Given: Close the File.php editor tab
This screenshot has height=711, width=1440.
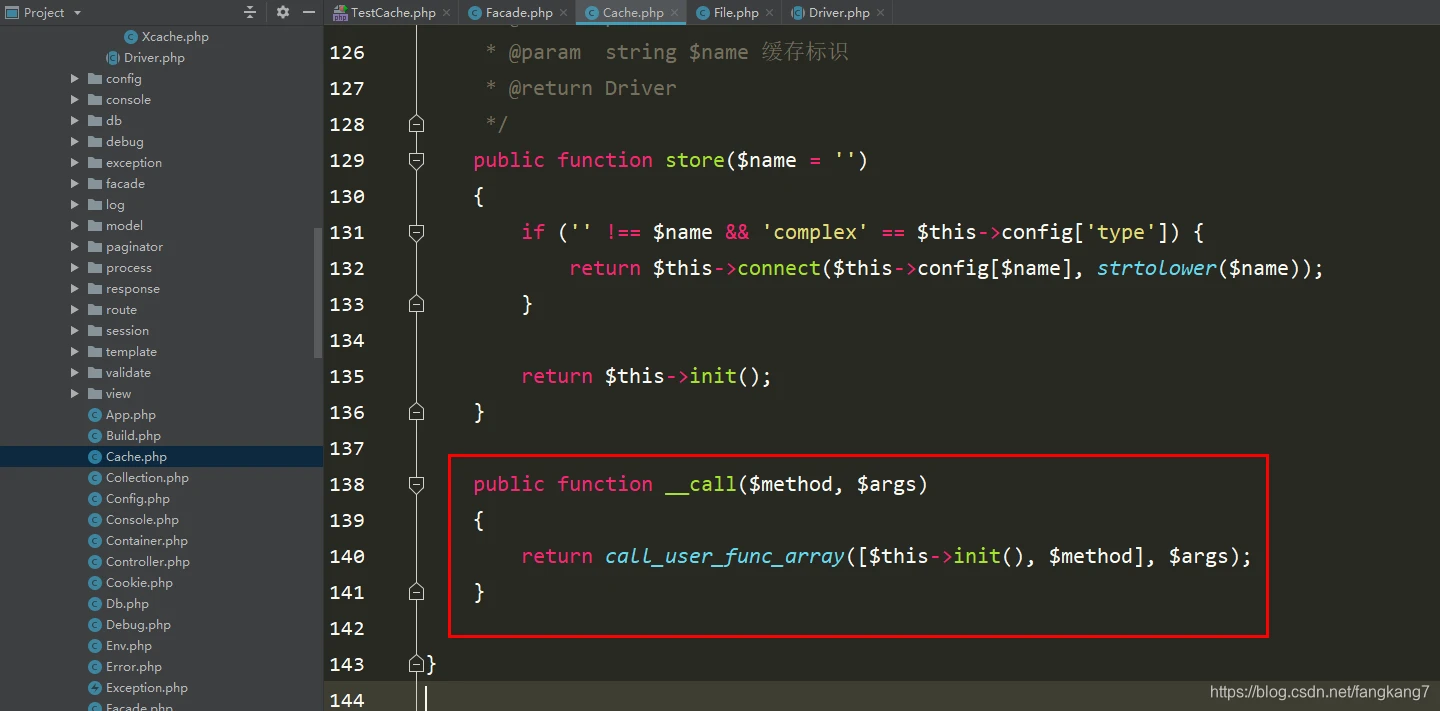Looking at the screenshot, I should 770,13.
